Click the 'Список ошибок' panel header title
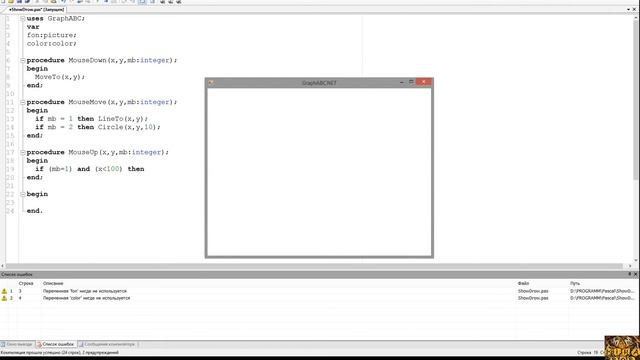Viewport: 640px width, 360px height. 17,274
